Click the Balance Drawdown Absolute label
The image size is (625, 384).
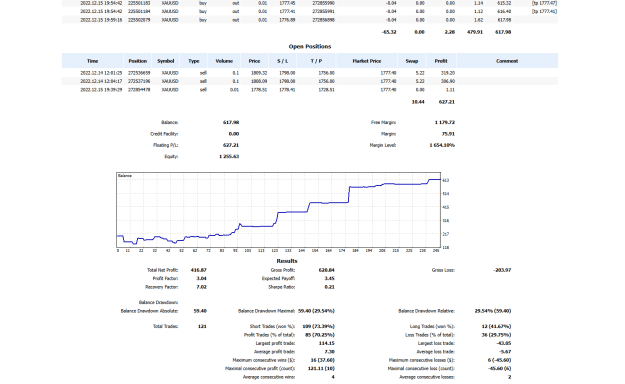point(149,311)
